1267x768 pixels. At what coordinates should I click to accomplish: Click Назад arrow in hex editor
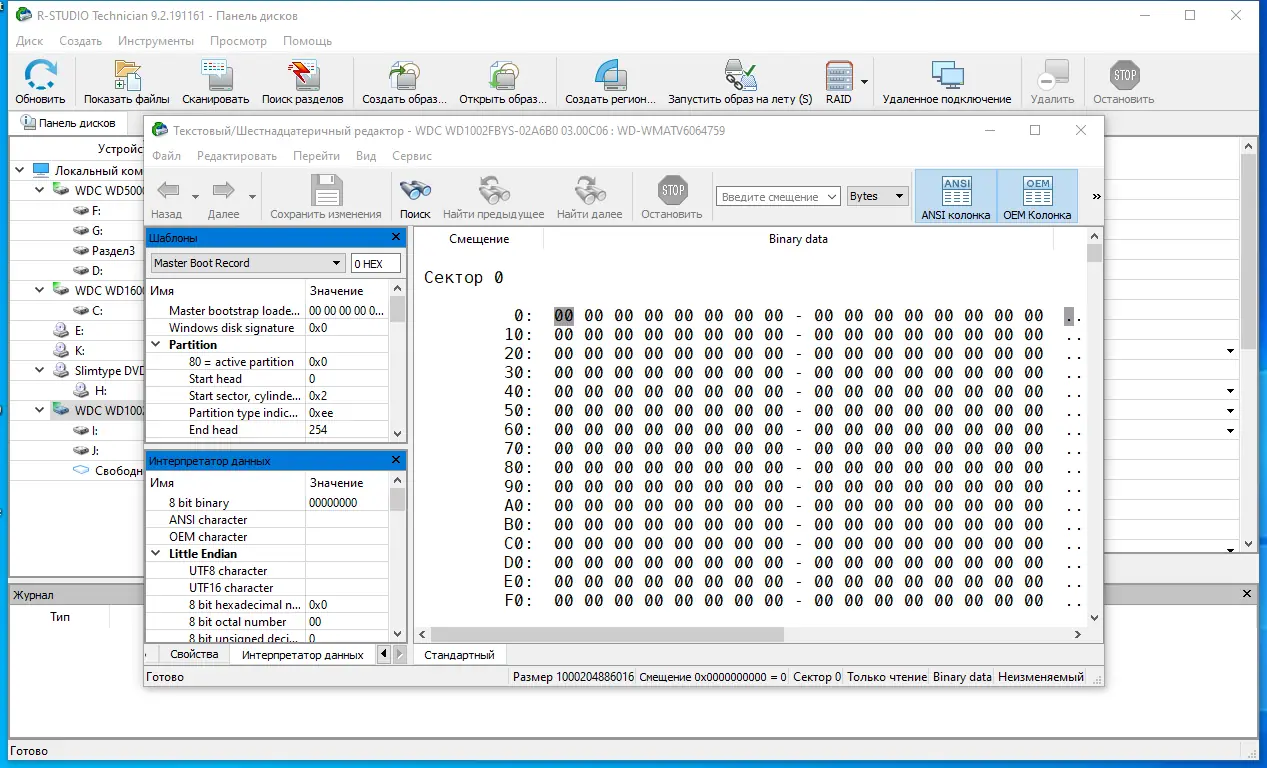168,190
